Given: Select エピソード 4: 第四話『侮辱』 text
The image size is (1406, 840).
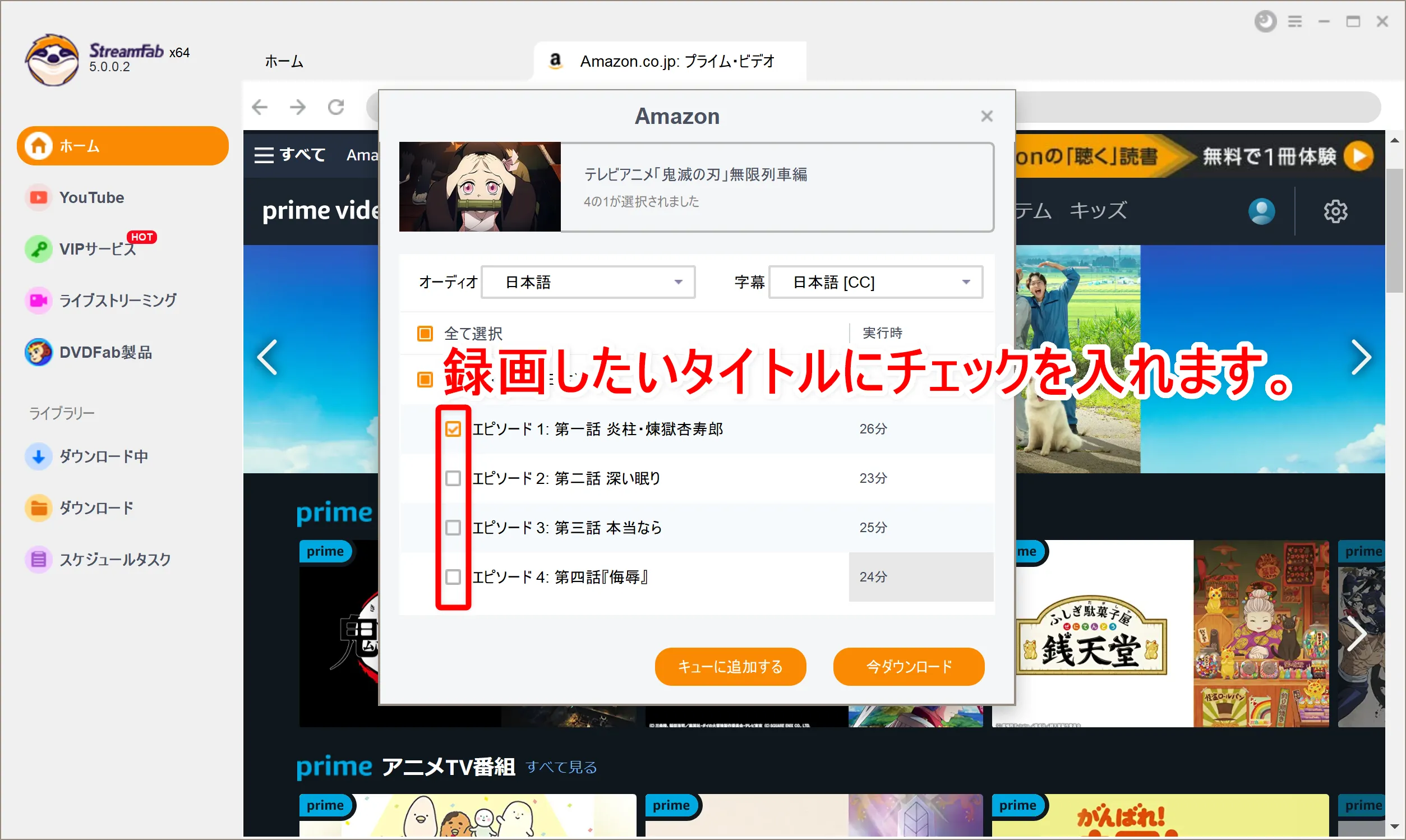Looking at the screenshot, I should pos(561,577).
